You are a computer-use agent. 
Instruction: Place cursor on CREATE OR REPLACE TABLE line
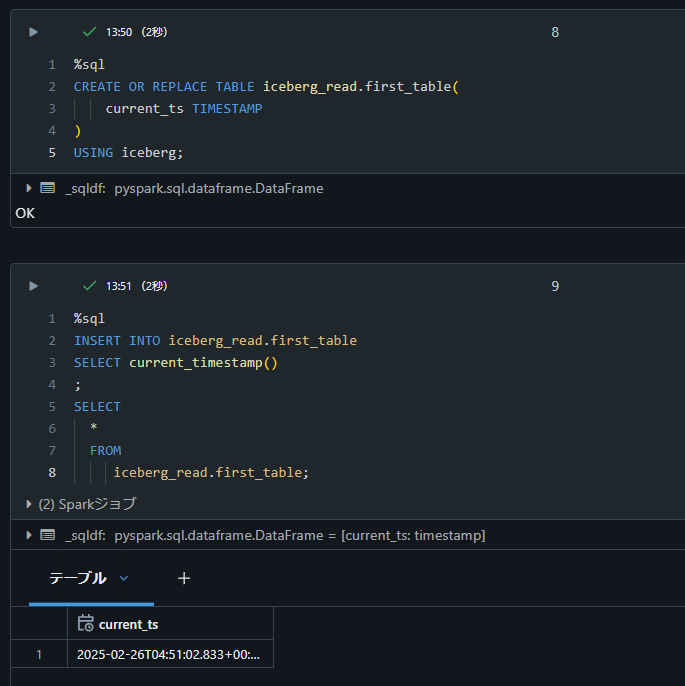click(x=266, y=87)
